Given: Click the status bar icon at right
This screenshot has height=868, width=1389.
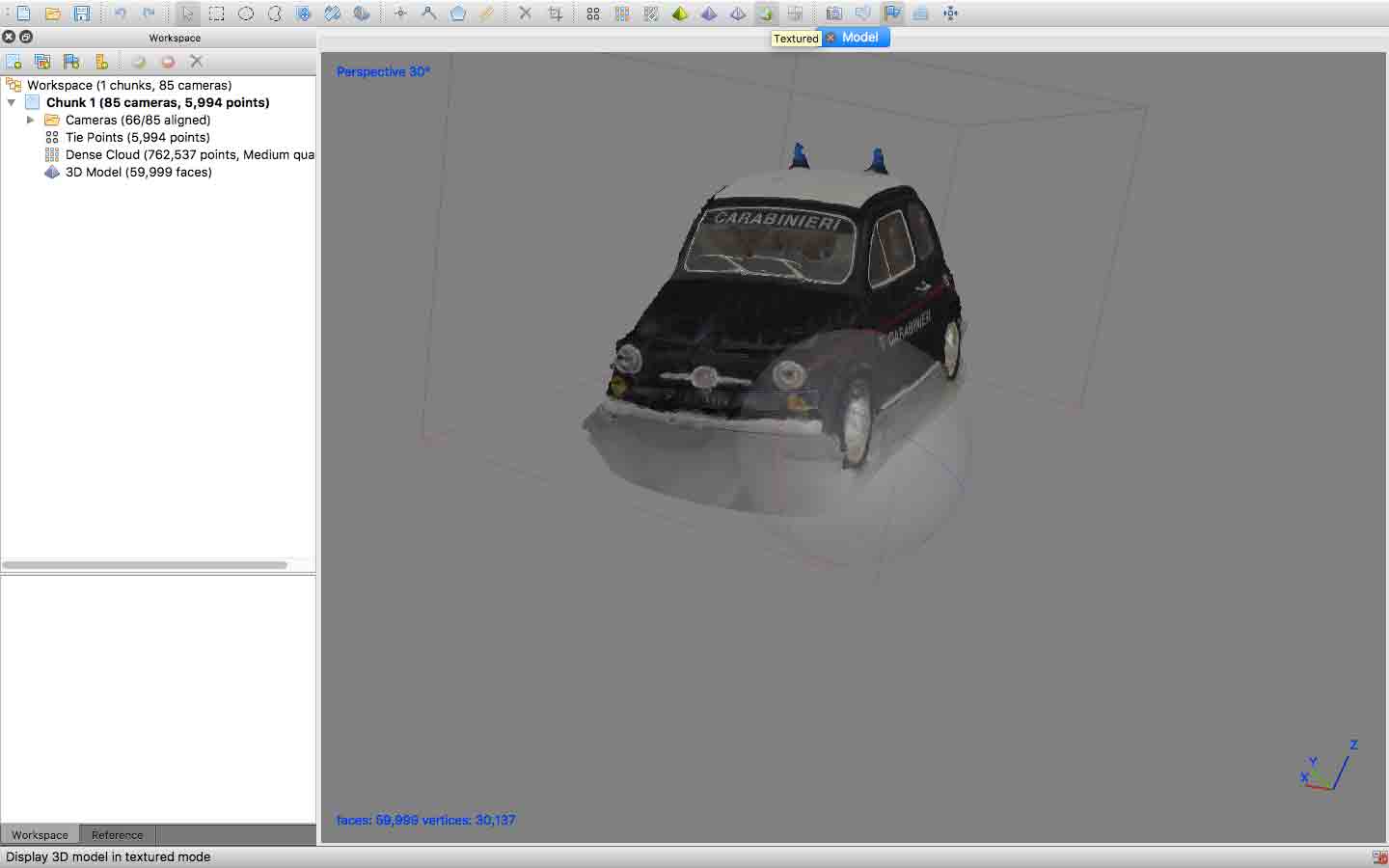Looking at the screenshot, I should pyautogui.click(x=1379, y=857).
